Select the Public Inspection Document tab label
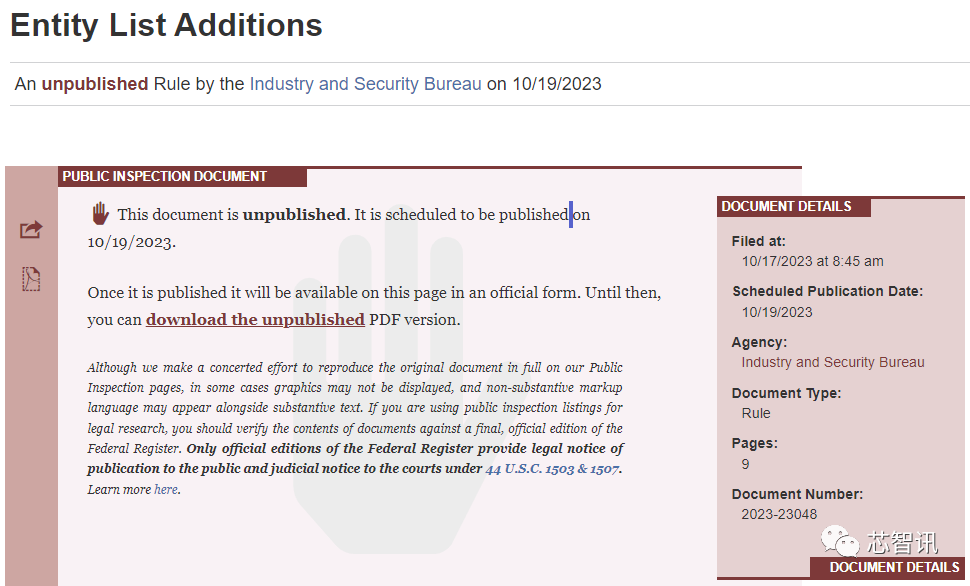Image resolution: width=970 pixels, height=586 pixels. 165,177
